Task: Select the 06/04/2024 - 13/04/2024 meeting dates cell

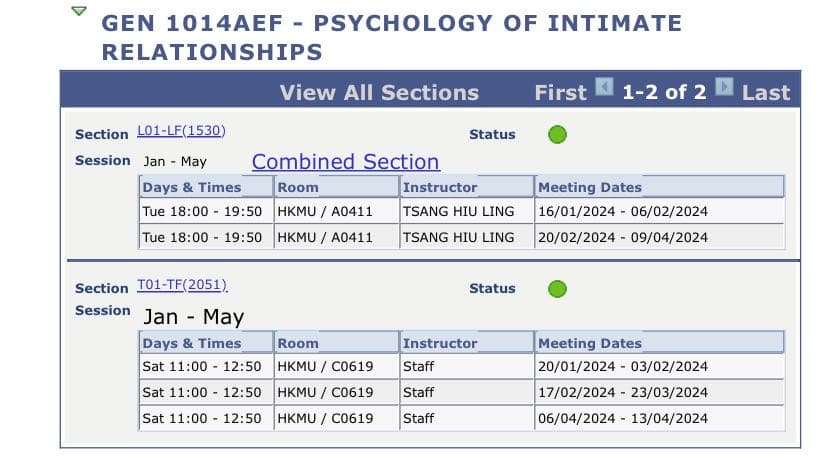Action: coord(622,418)
